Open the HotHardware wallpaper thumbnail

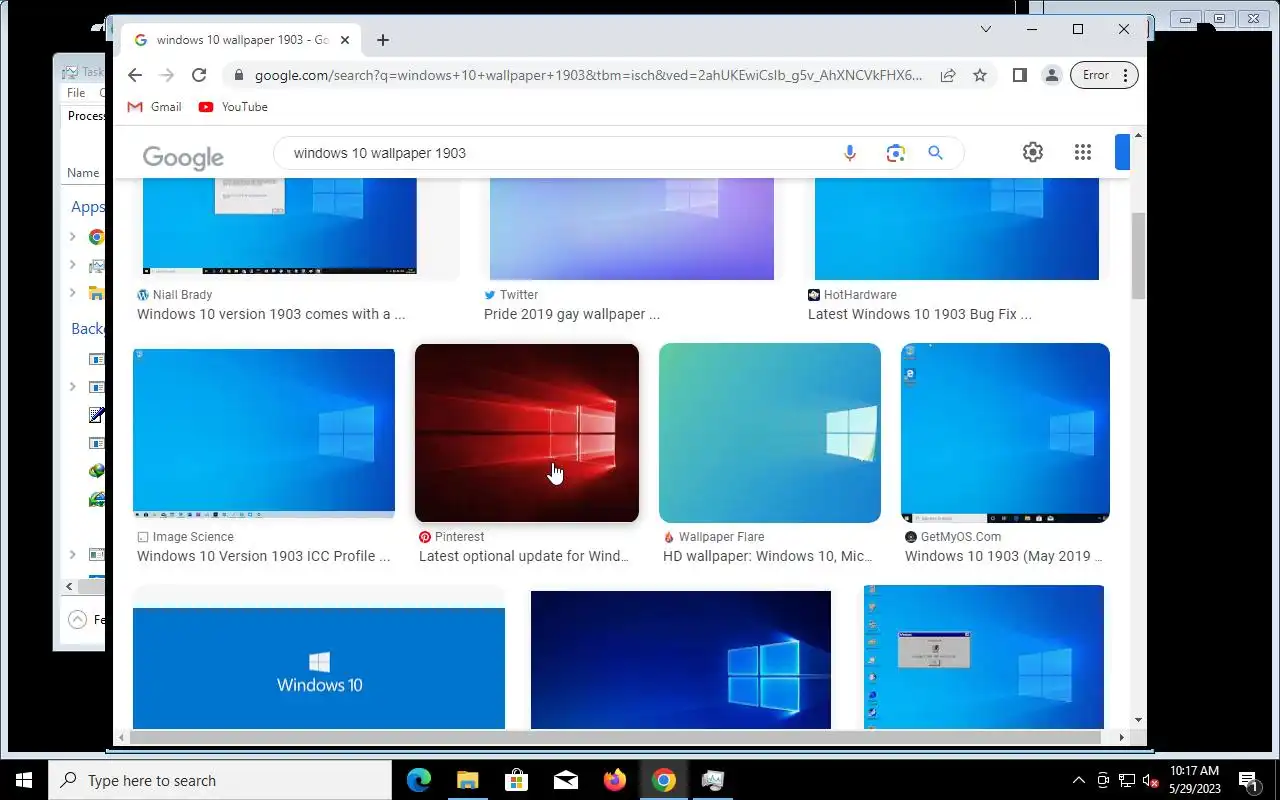pos(957,229)
